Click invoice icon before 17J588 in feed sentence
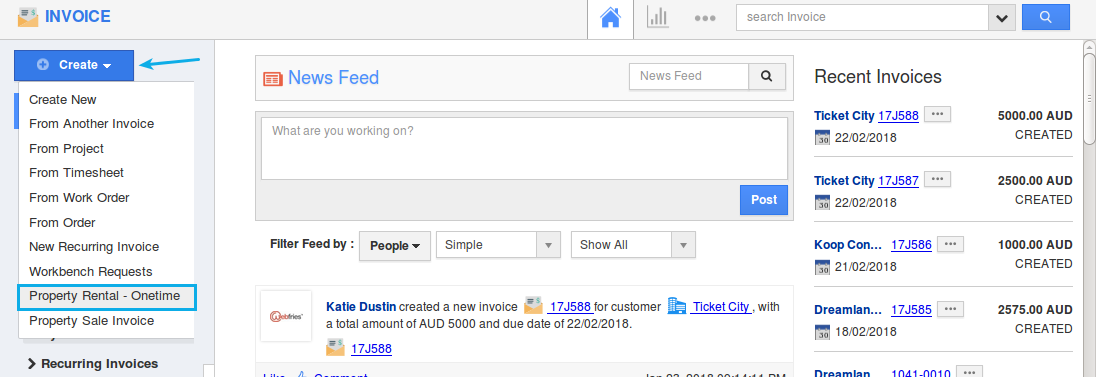The height and width of the screenshot is (377, 1096). (x=533, y=306)
